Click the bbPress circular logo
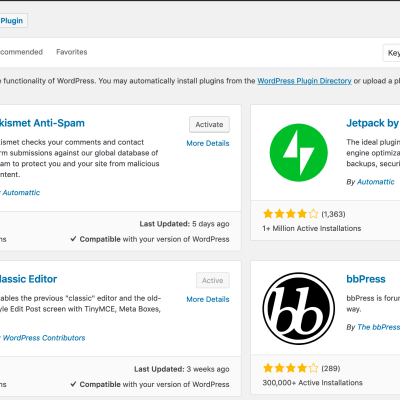 pos(299,309)
